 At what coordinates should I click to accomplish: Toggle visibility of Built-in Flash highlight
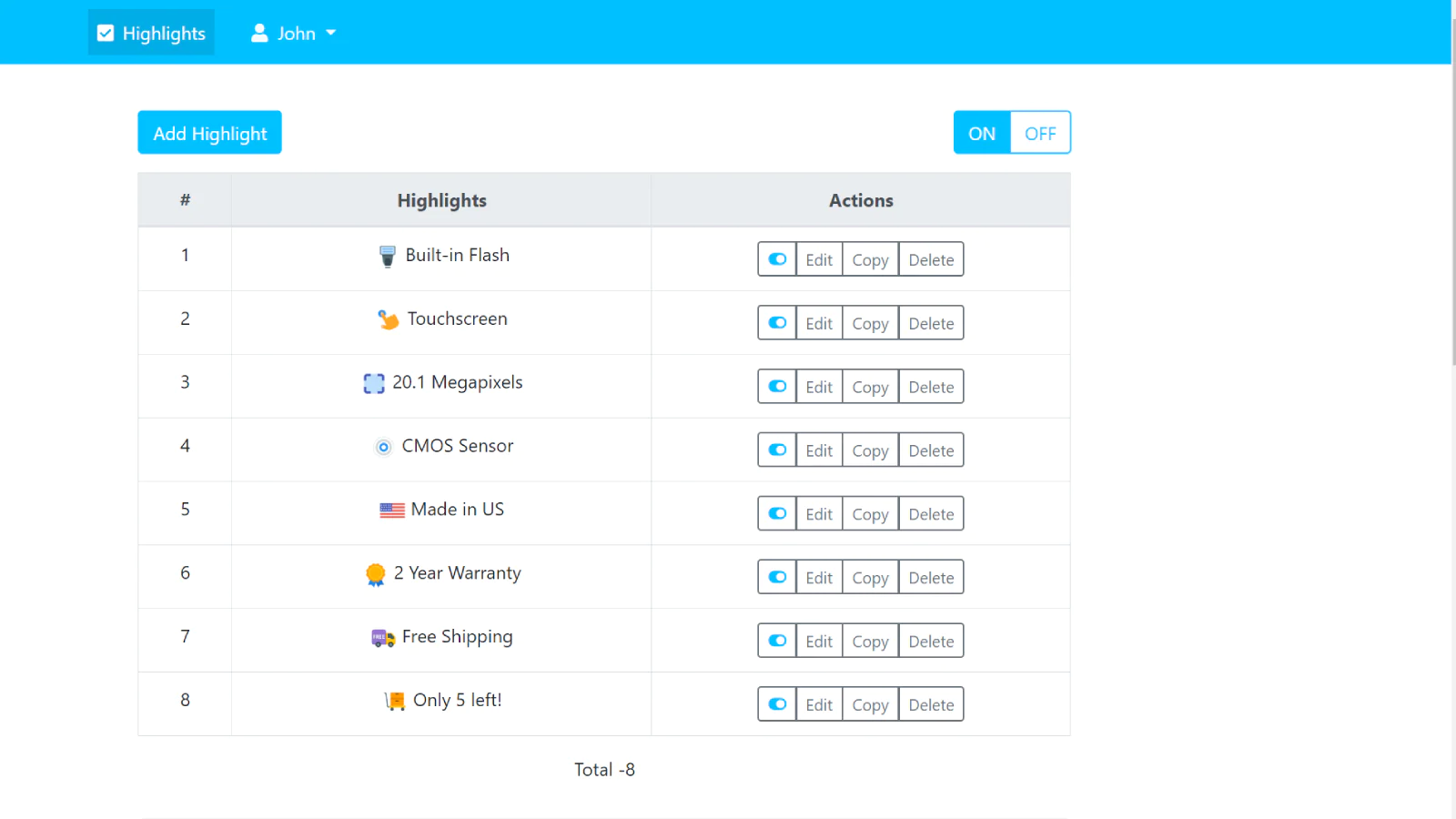point(777,259)
